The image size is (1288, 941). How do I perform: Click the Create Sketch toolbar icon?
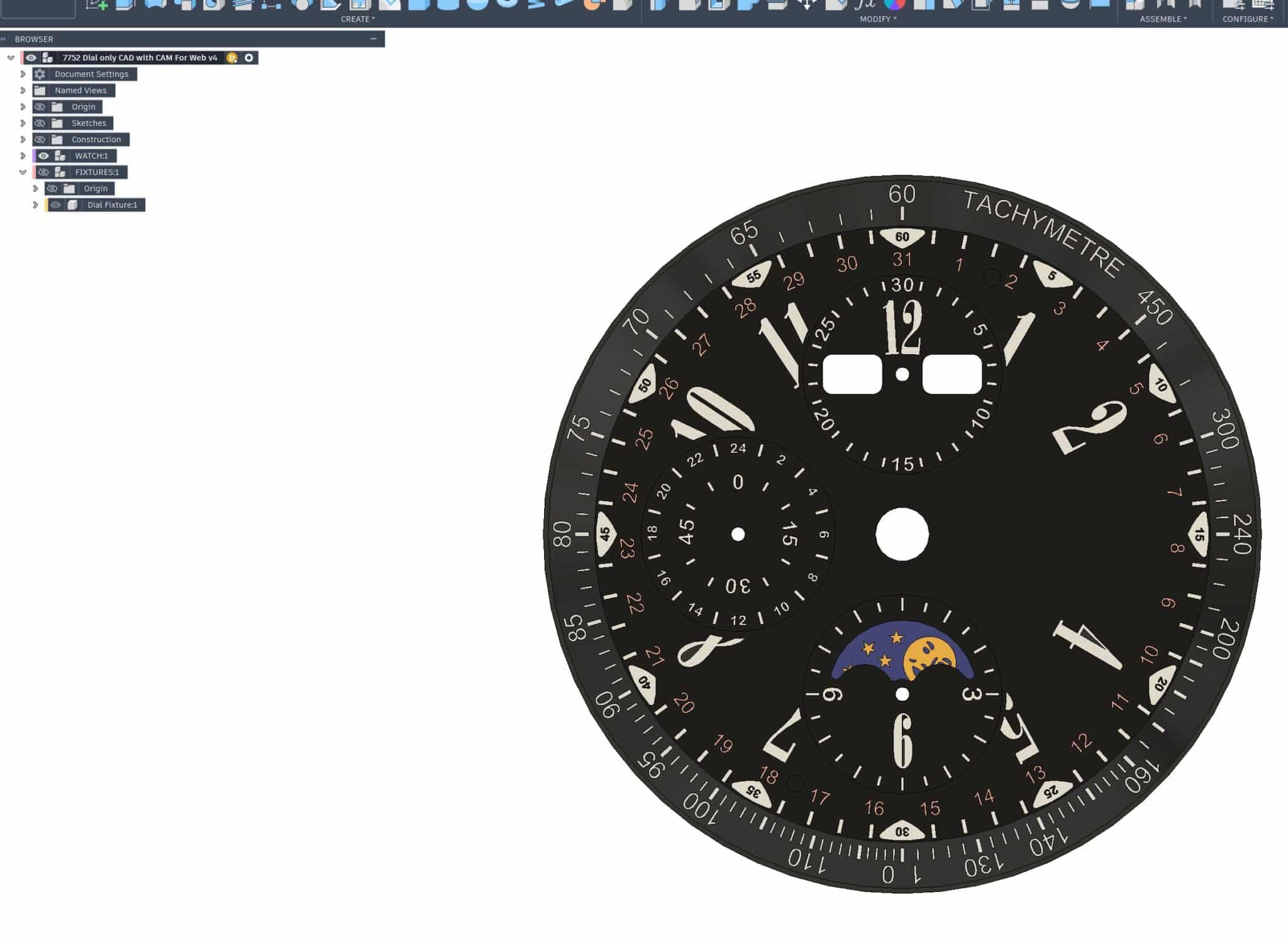click(x=96, y=4)
